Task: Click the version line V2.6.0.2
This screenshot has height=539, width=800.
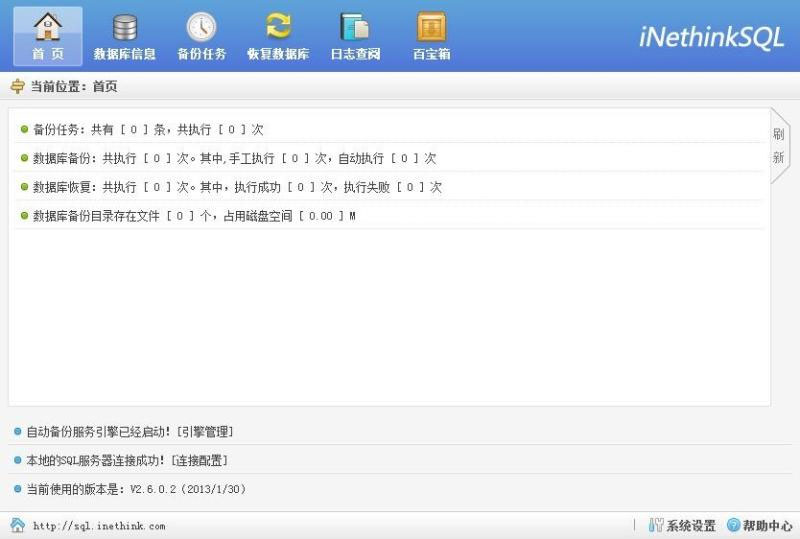Action: click(x=135, y=490)
